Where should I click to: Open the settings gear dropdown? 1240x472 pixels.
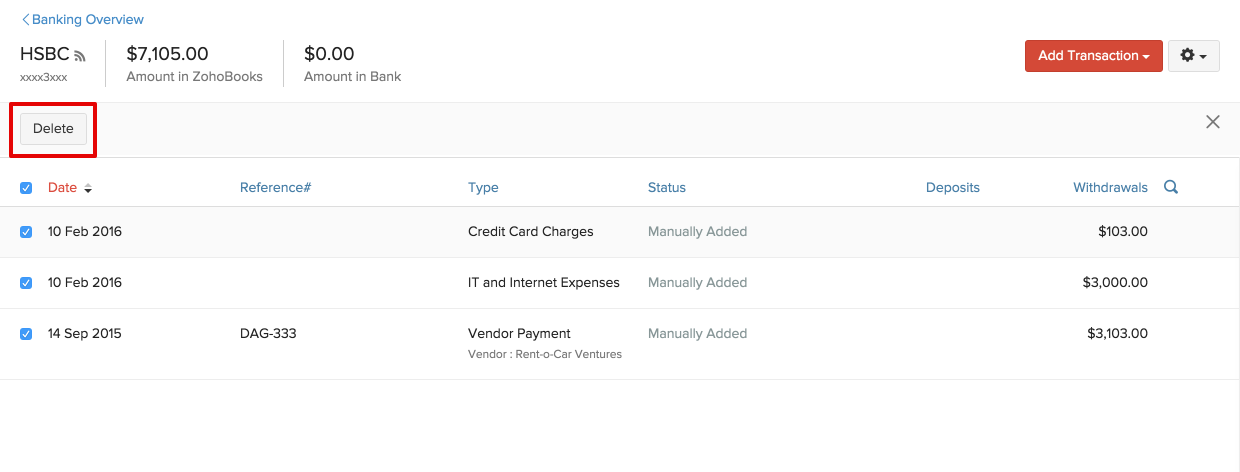[x=1193, y=56]
